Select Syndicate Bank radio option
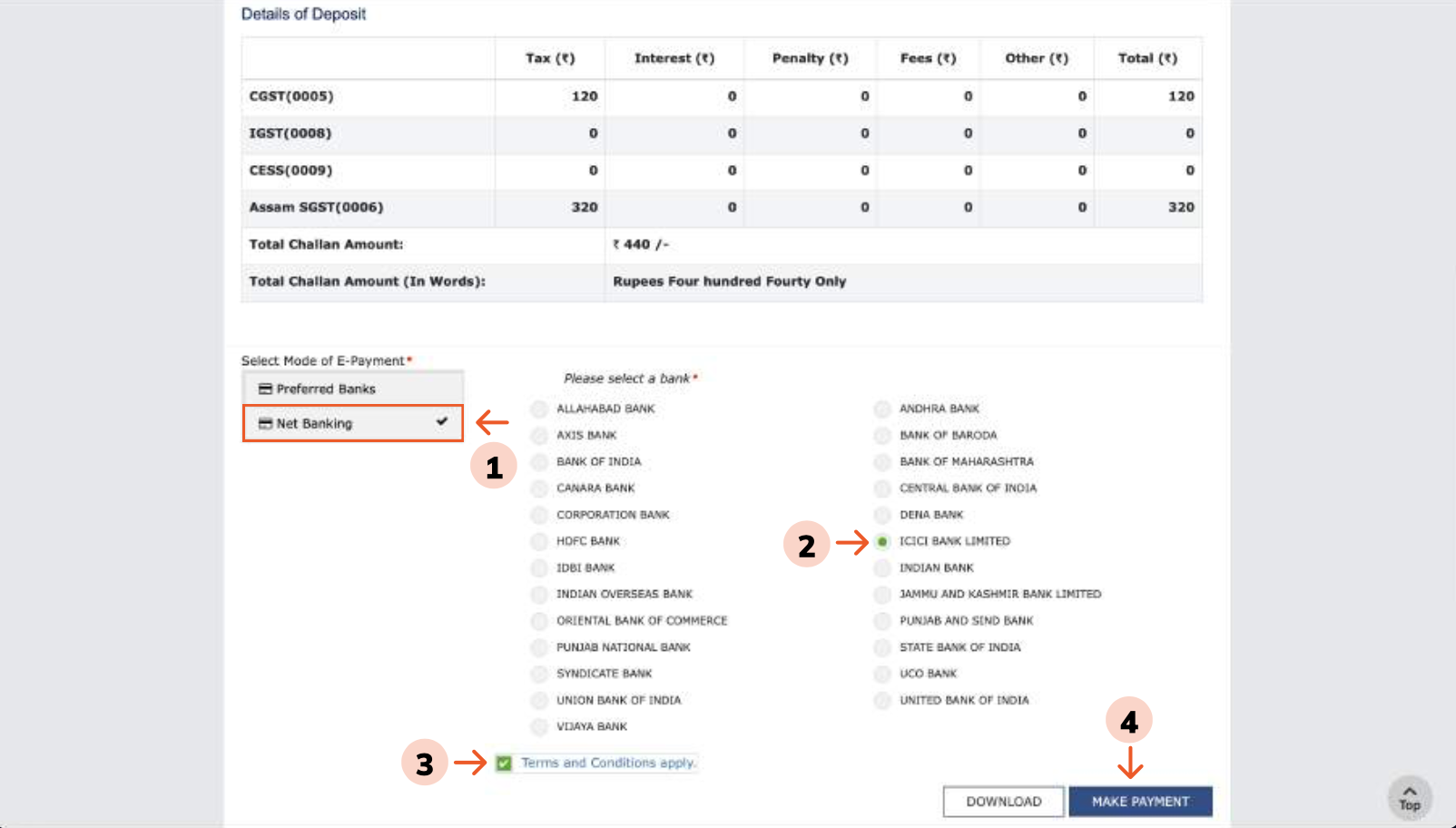Viewport: 1456px width, 828px height. point(539,674)
